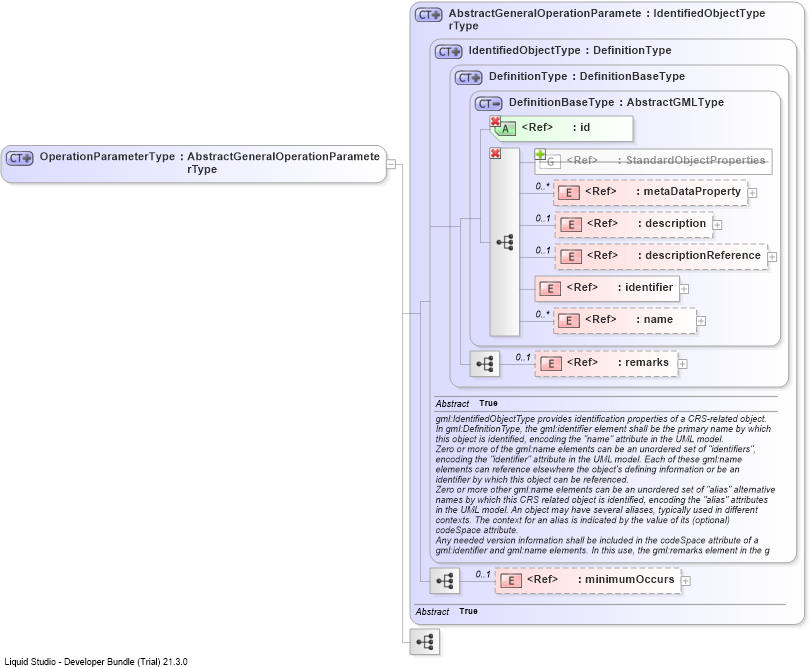The width and height of the screenshot is (809, 667).
Task: Select the sequence icon in the tall bar
Action: click(x=505, y=242)
